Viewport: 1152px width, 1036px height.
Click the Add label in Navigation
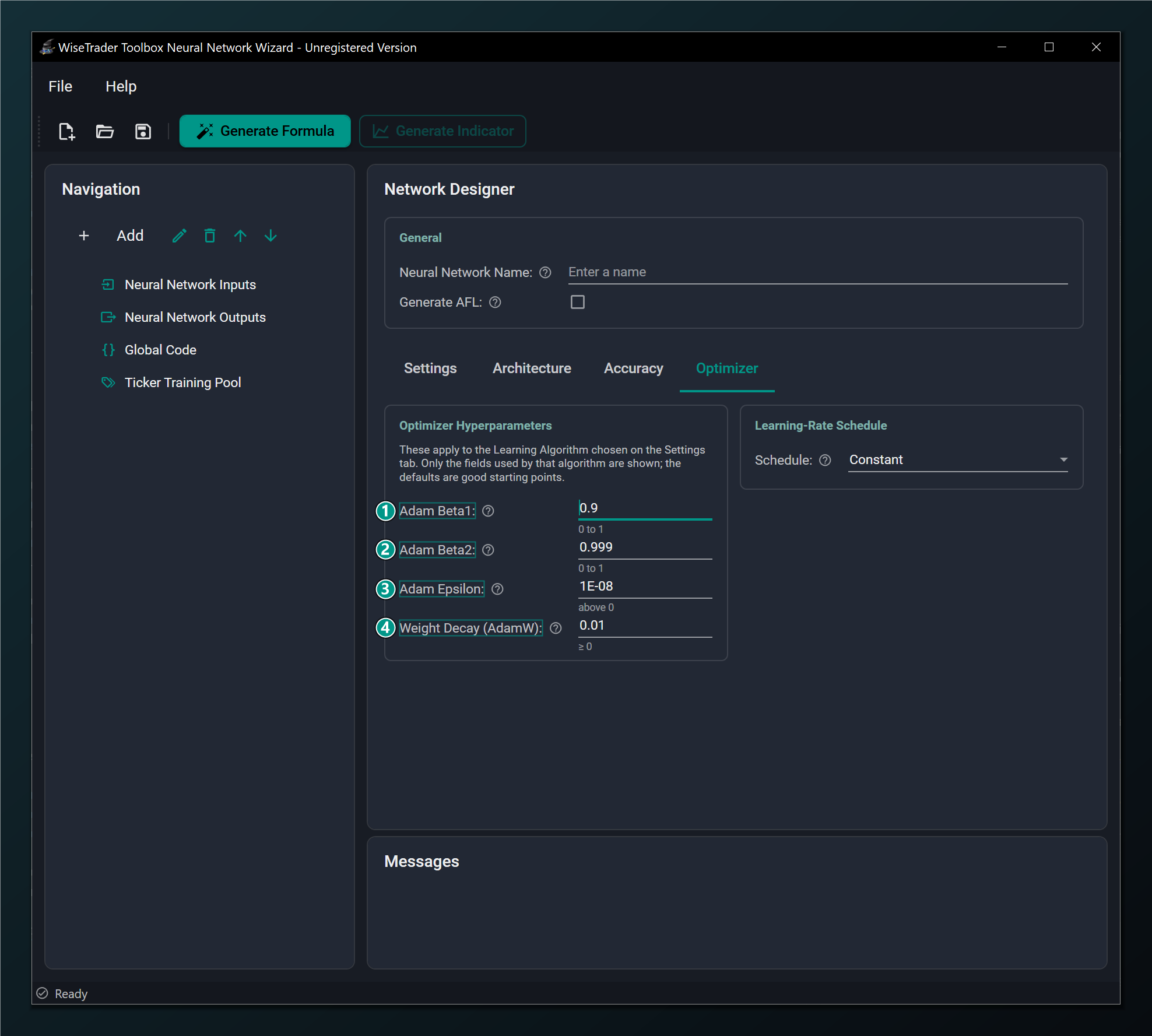[130, 236]
